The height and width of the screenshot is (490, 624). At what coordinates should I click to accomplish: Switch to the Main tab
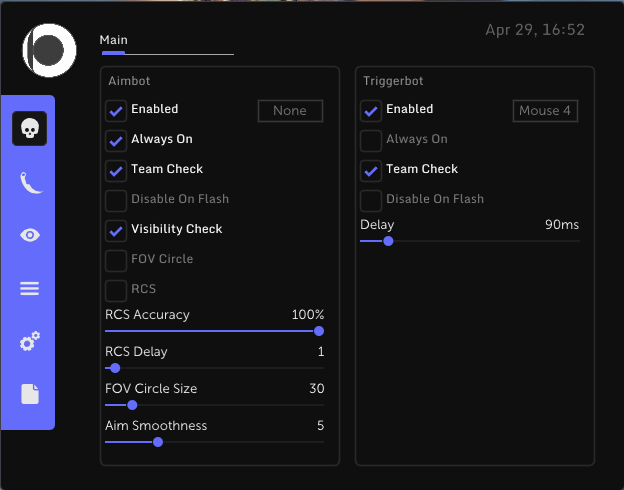pos(113,40)
